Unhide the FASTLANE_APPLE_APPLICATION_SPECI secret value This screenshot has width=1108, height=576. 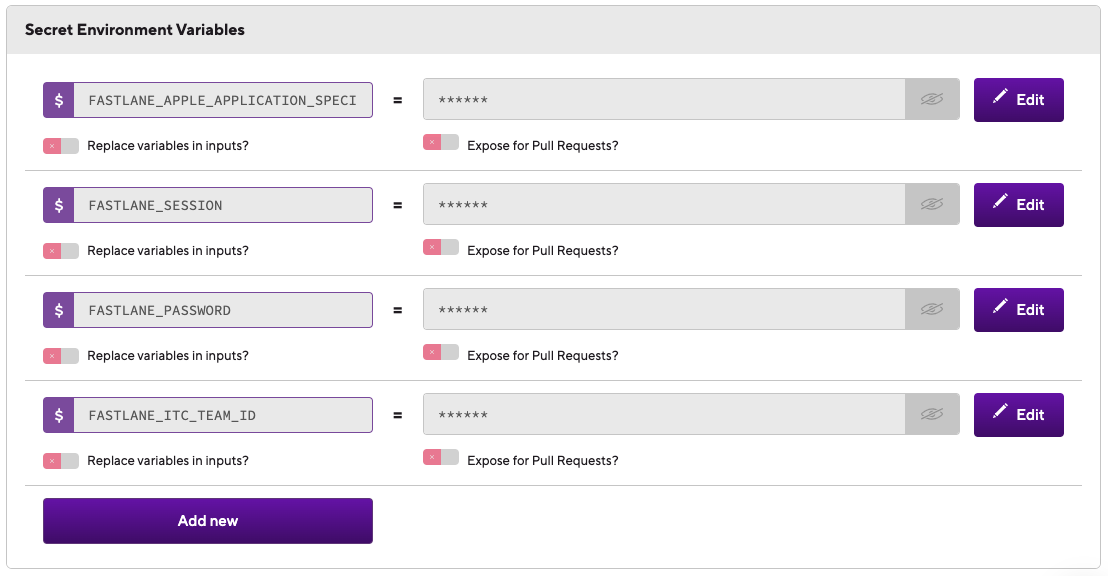(932, 100)
